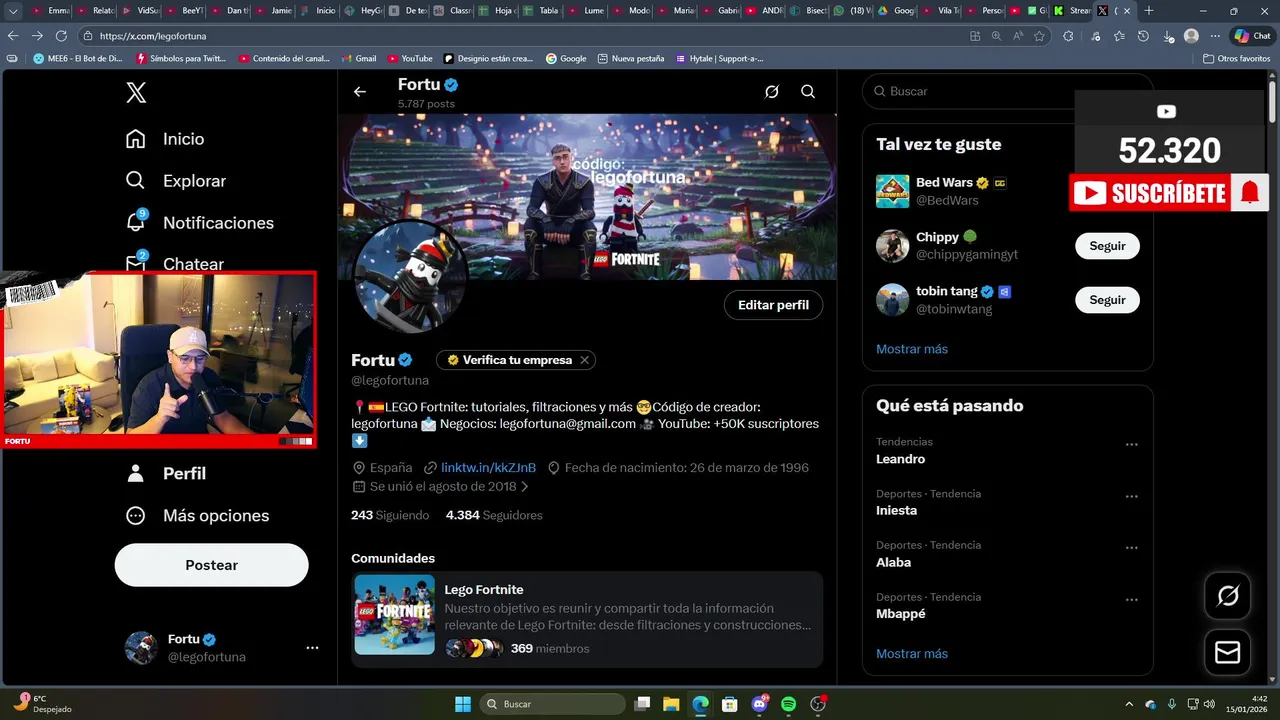Open the Leandro trend

900,459
